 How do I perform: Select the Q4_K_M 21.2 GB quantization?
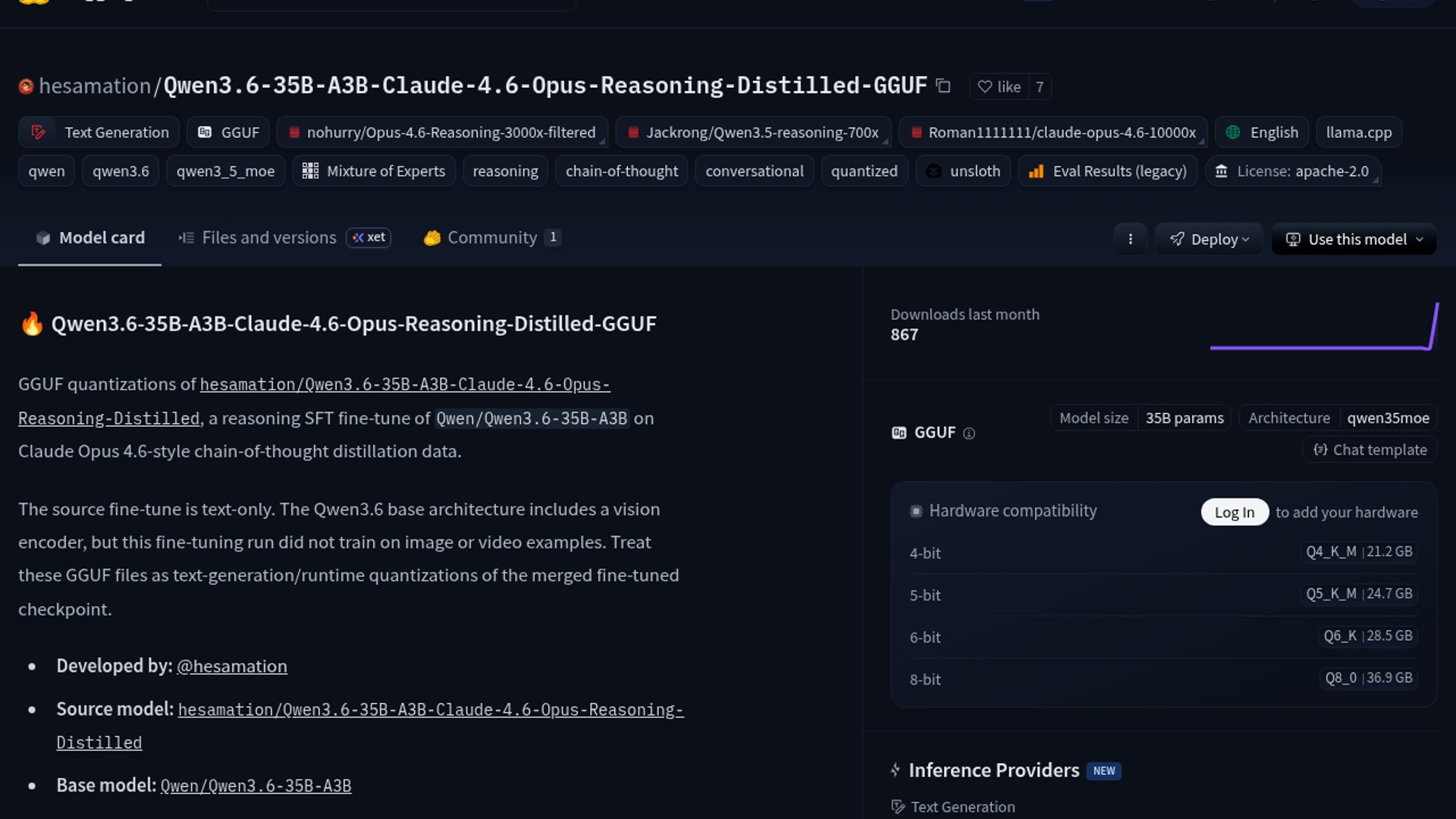pos(1359,552)
